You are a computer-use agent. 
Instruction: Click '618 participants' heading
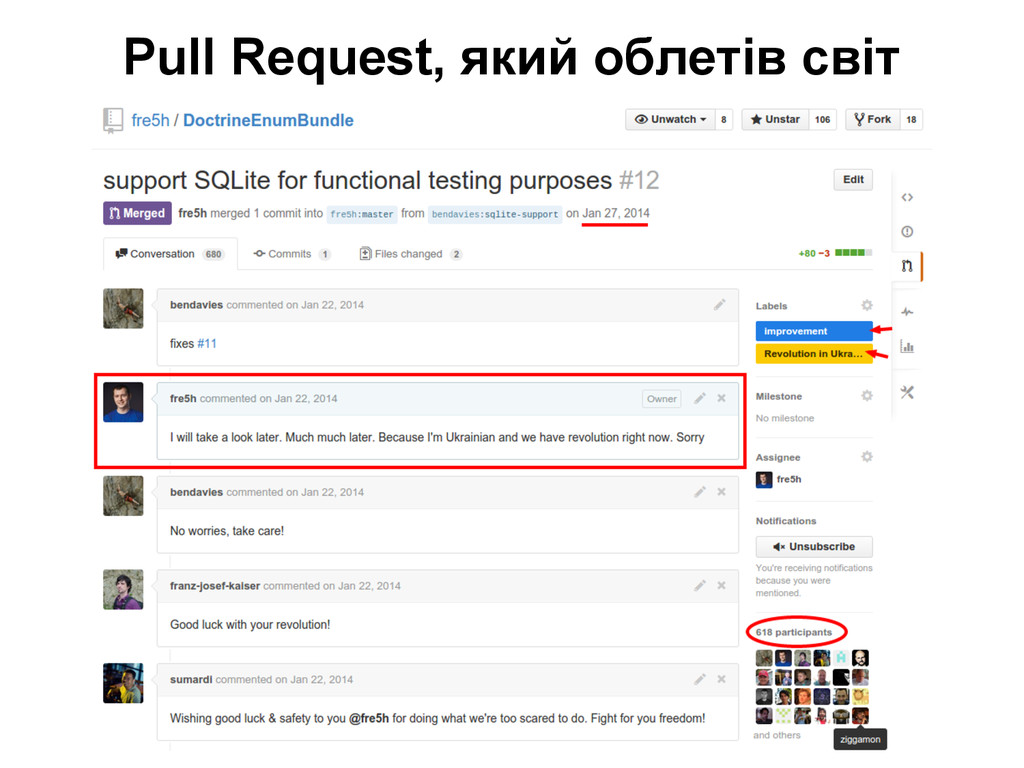click(793, 632)
